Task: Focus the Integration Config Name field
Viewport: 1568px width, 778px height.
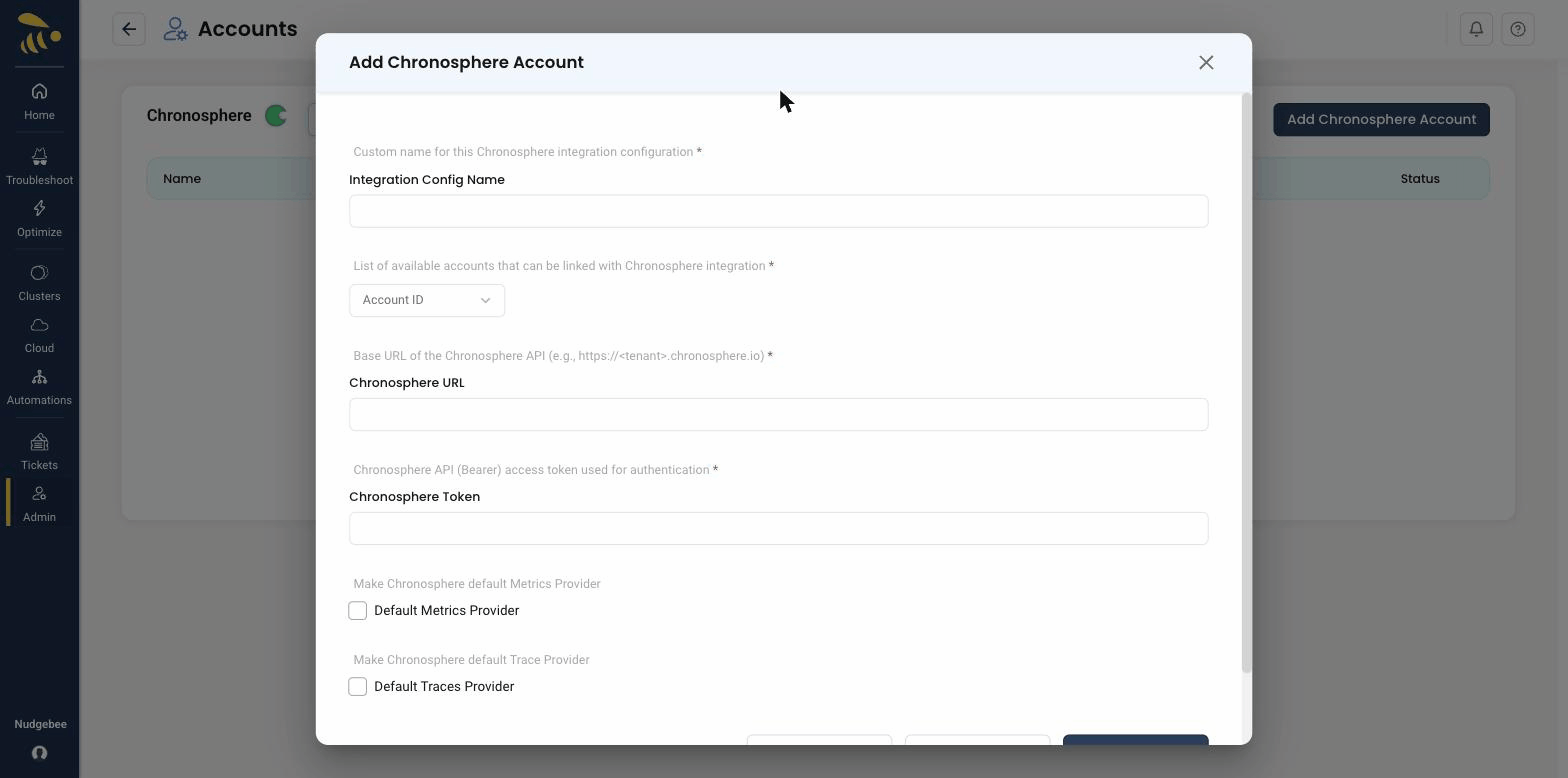Action: click(779, 211)
